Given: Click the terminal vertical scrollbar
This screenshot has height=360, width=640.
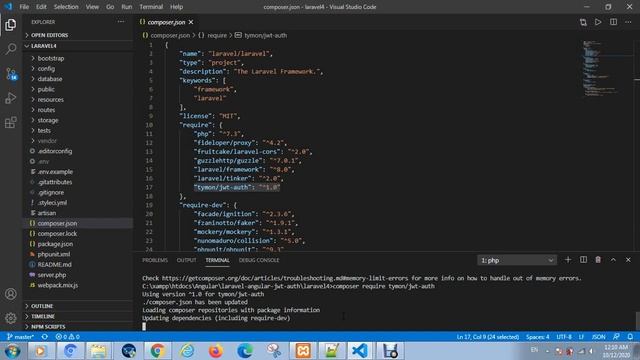Looking at the screenshot, I should pos(638,321).
